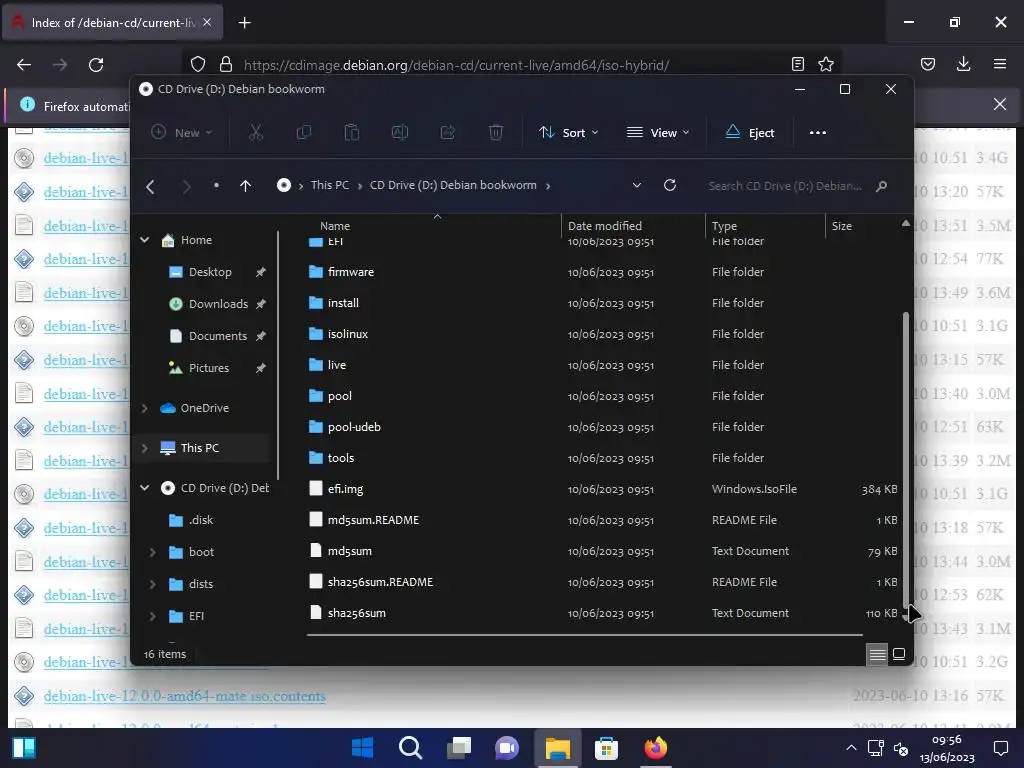Select the install folder
This screenshot has width=1024, height=768.
(x=344, y=303)
